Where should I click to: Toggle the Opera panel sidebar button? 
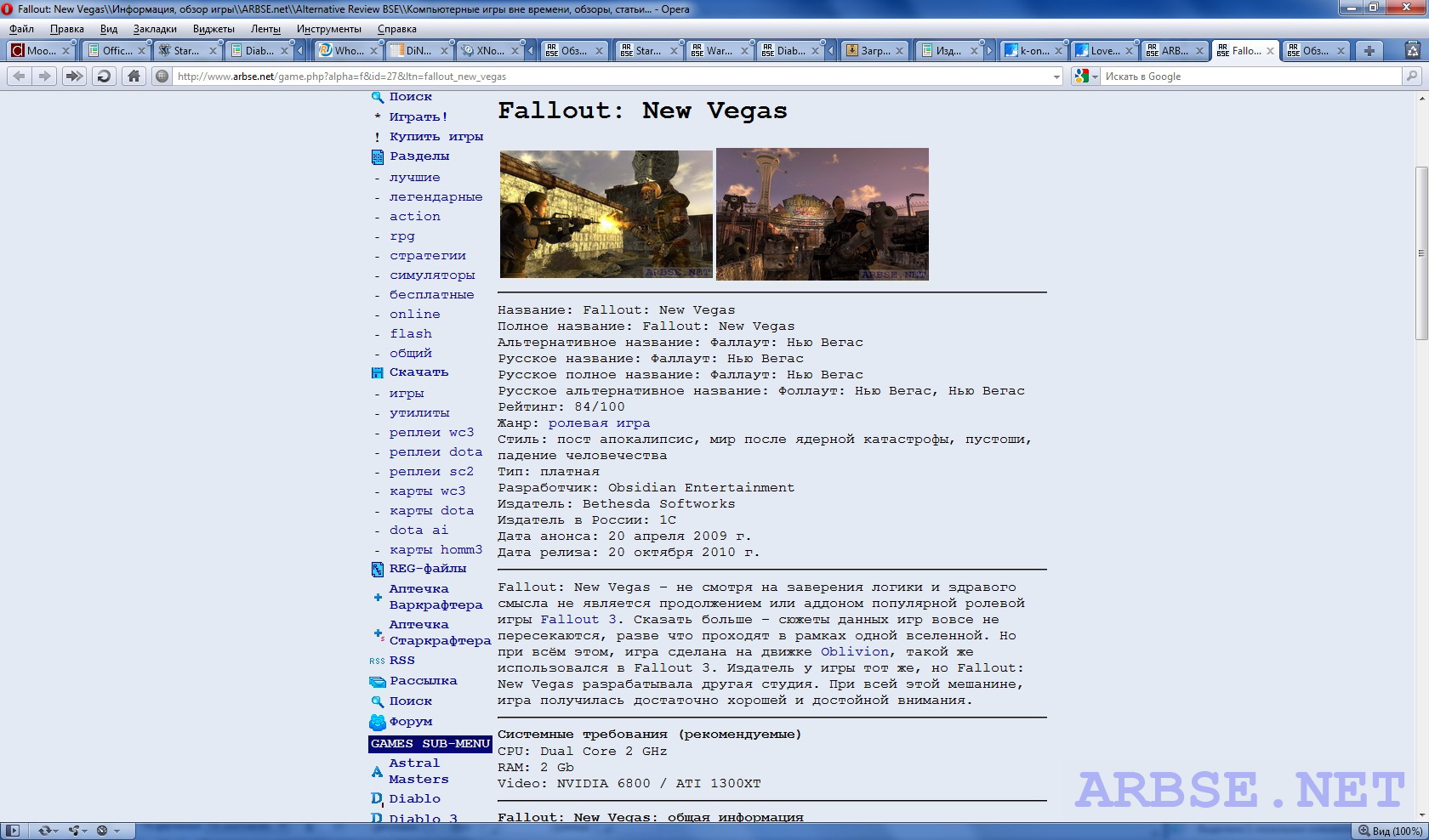click(x=13, y=831)
